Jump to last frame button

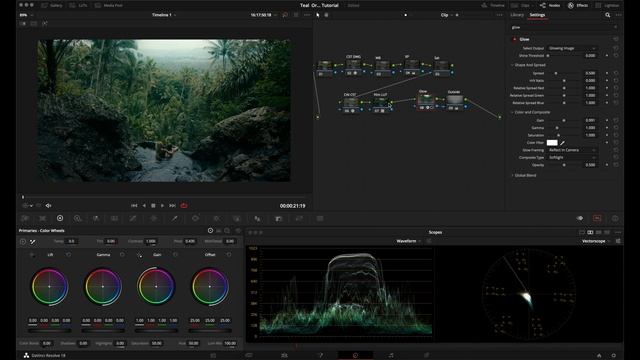pyautogui.click(x=172, y=206)
